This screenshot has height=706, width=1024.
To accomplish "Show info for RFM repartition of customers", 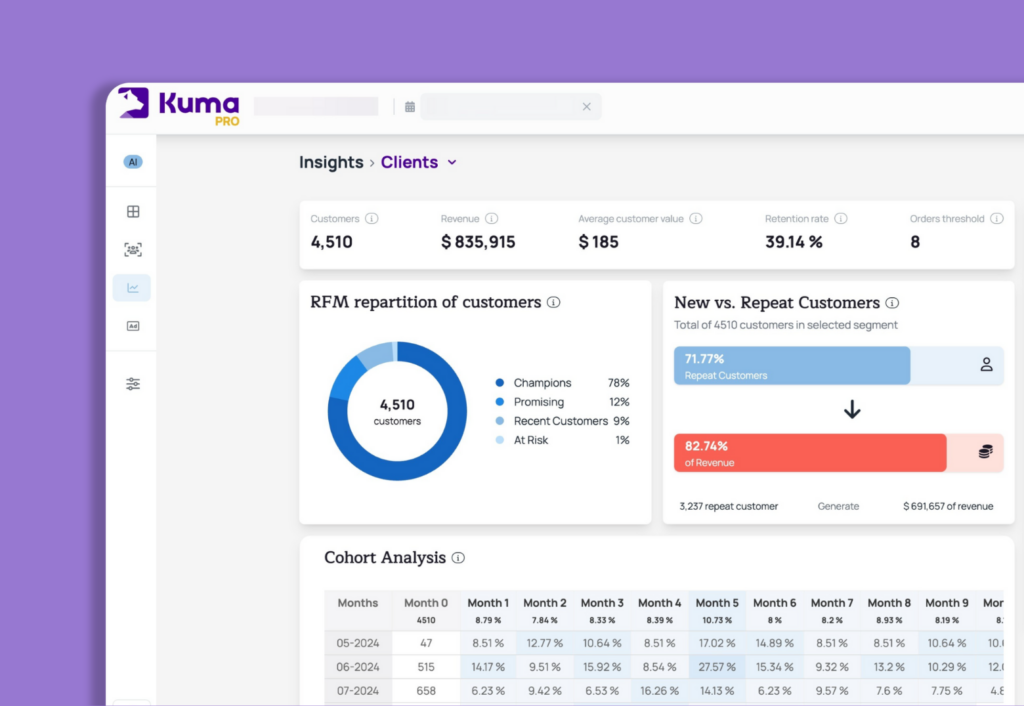I will (x=554, y=302).
